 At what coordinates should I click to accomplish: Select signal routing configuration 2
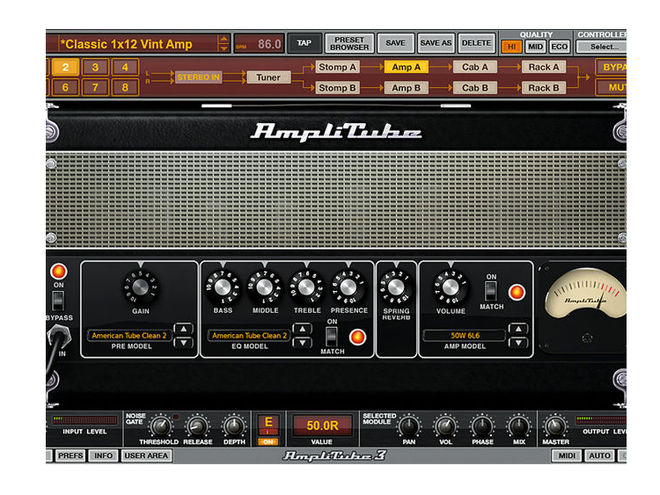coord(65,67)
